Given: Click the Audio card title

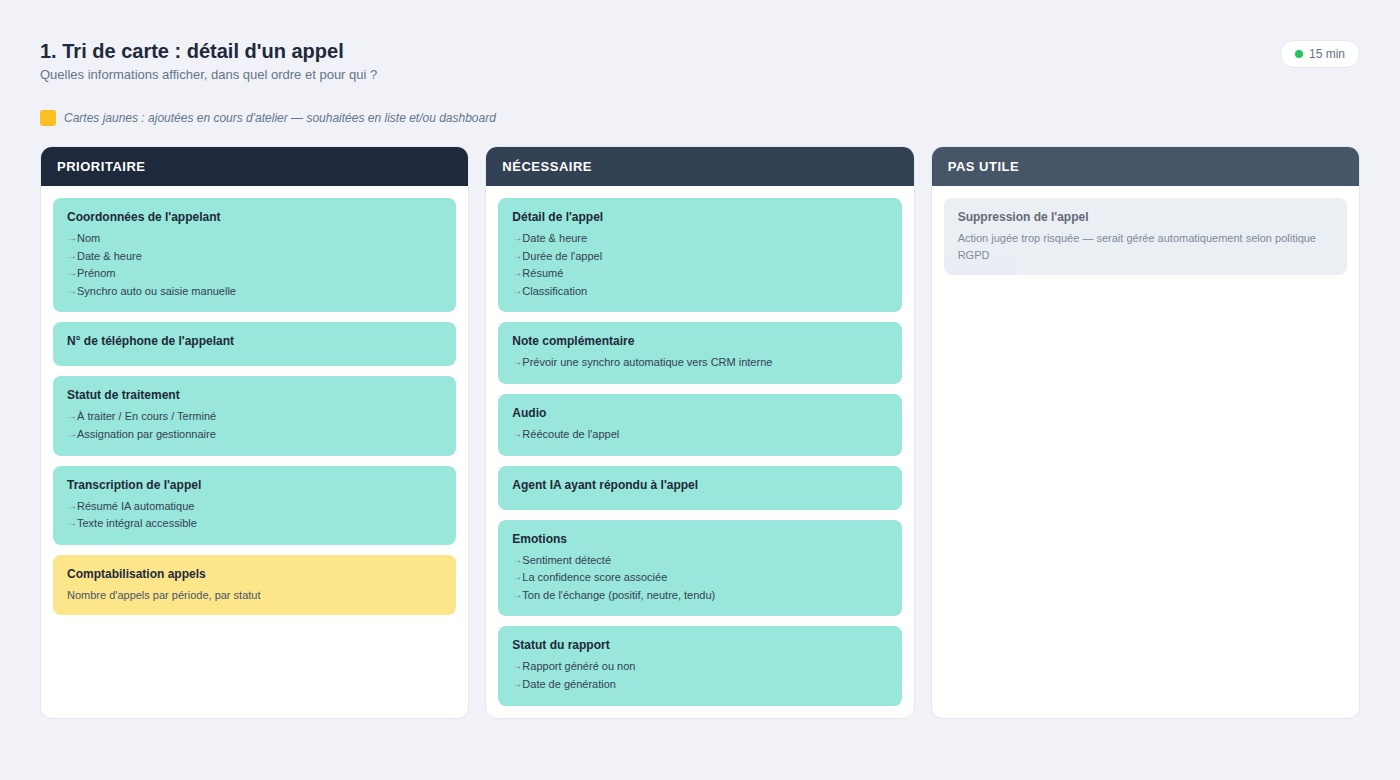Looking at the screenshot, I should click(529, 413).
